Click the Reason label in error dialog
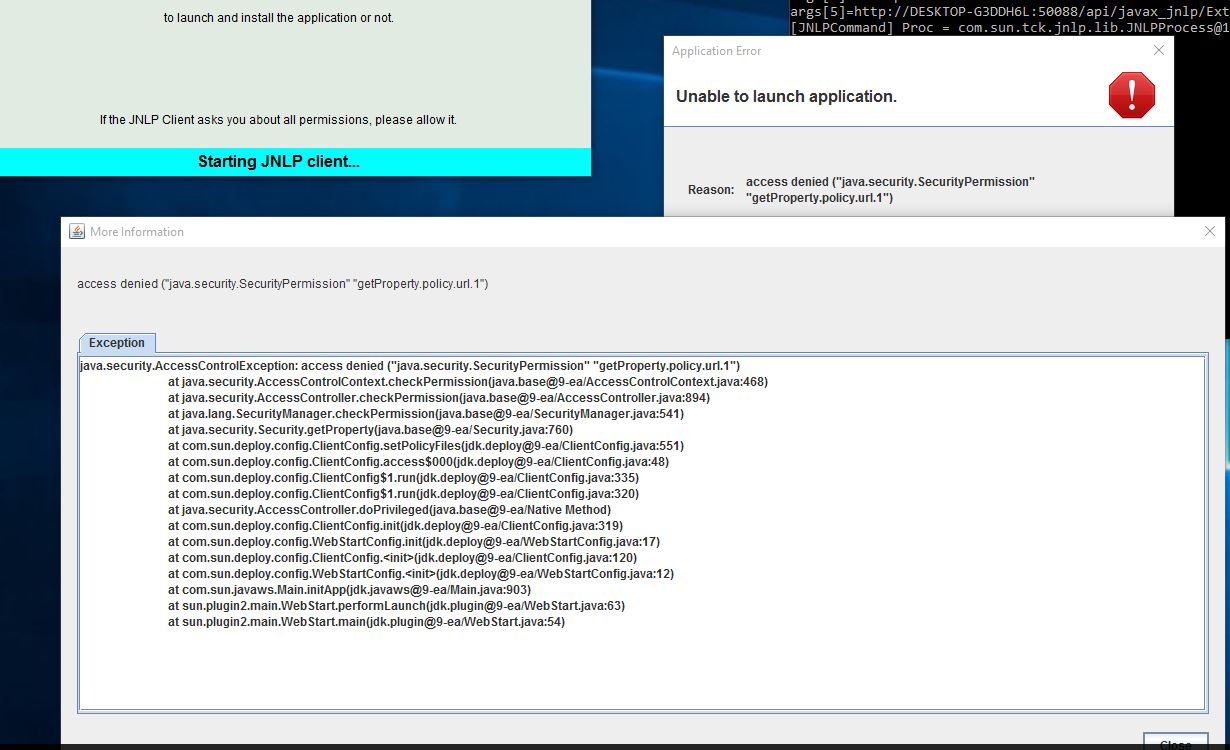1230x750 pixels. pyautogui.click(x=710, y=190)
